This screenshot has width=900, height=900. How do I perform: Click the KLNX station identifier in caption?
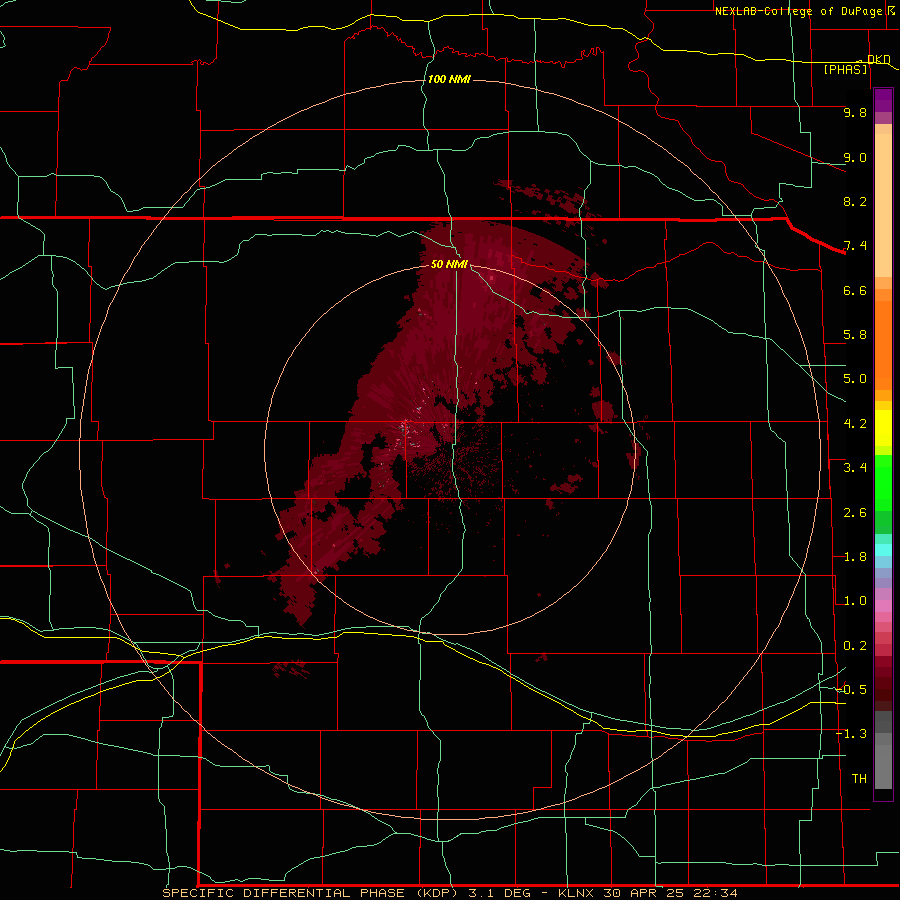[x=577, y=893]
